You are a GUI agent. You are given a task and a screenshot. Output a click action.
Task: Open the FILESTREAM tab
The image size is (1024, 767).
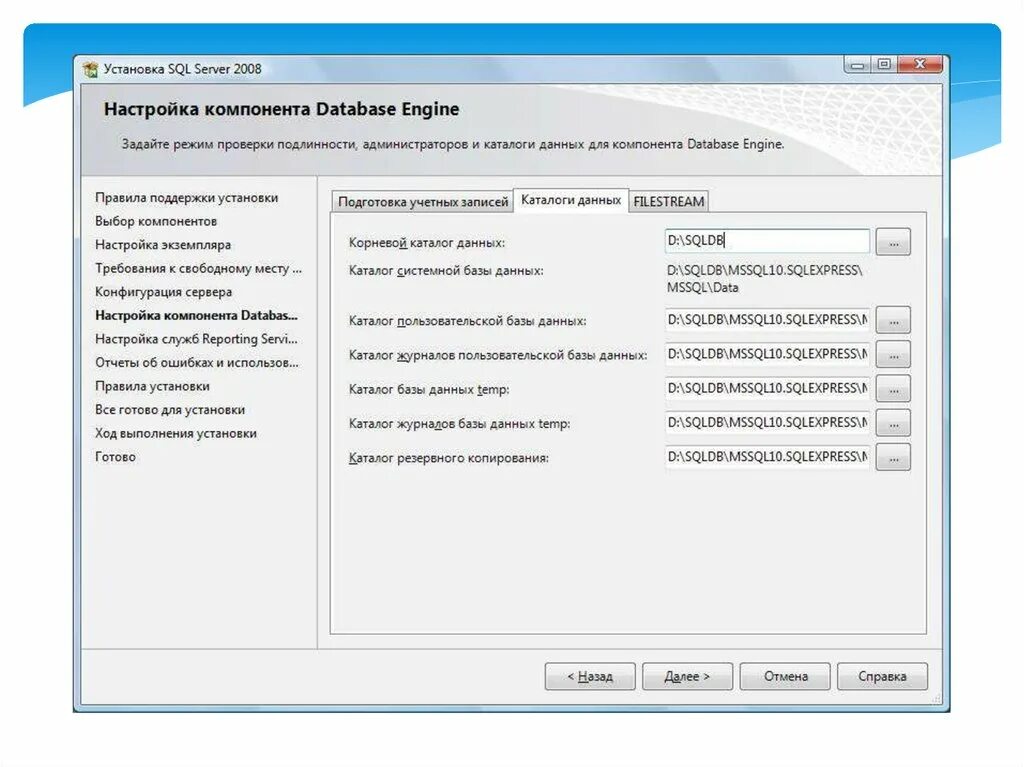[669, 202]
